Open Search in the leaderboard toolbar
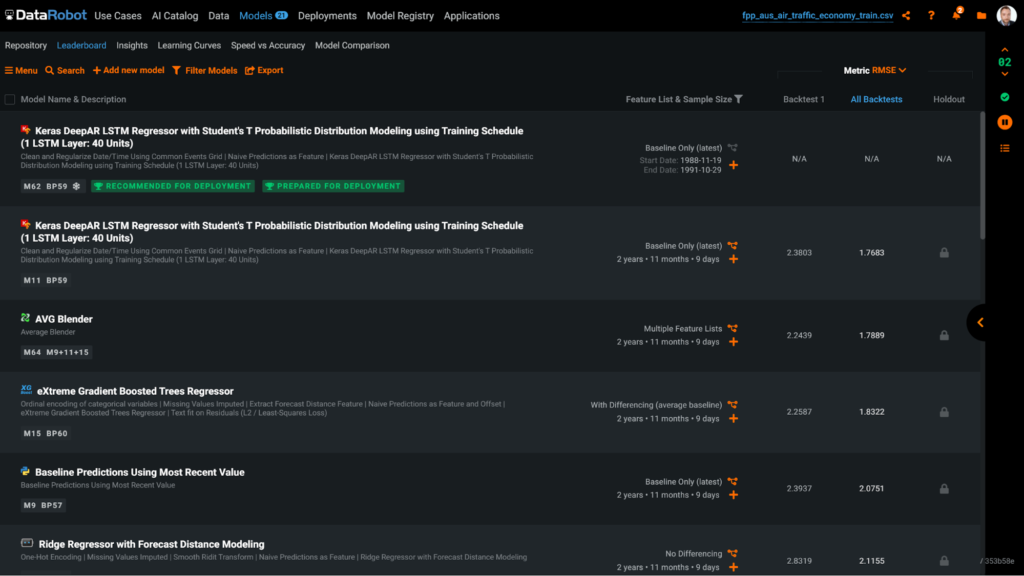This screenshot has width=1024, height=576. coord(64,70)
